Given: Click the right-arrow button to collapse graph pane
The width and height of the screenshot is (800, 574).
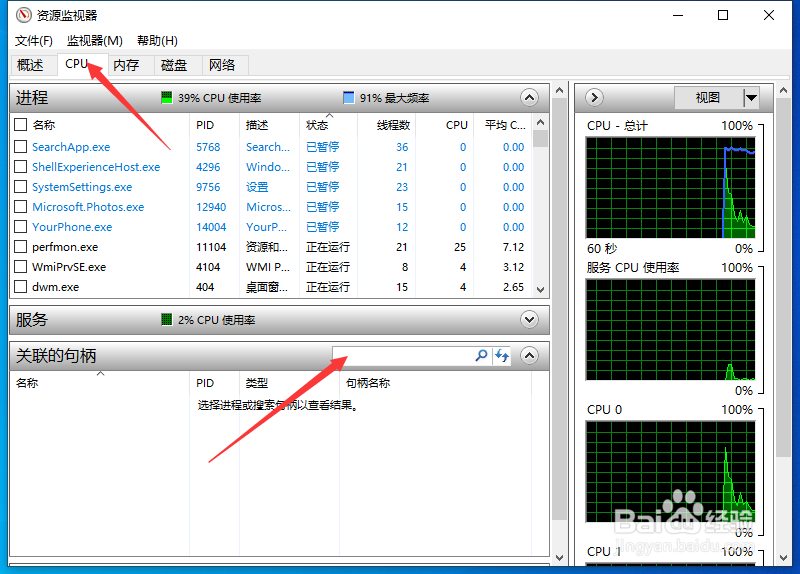Looking at the screenshot, I should 594,97.
